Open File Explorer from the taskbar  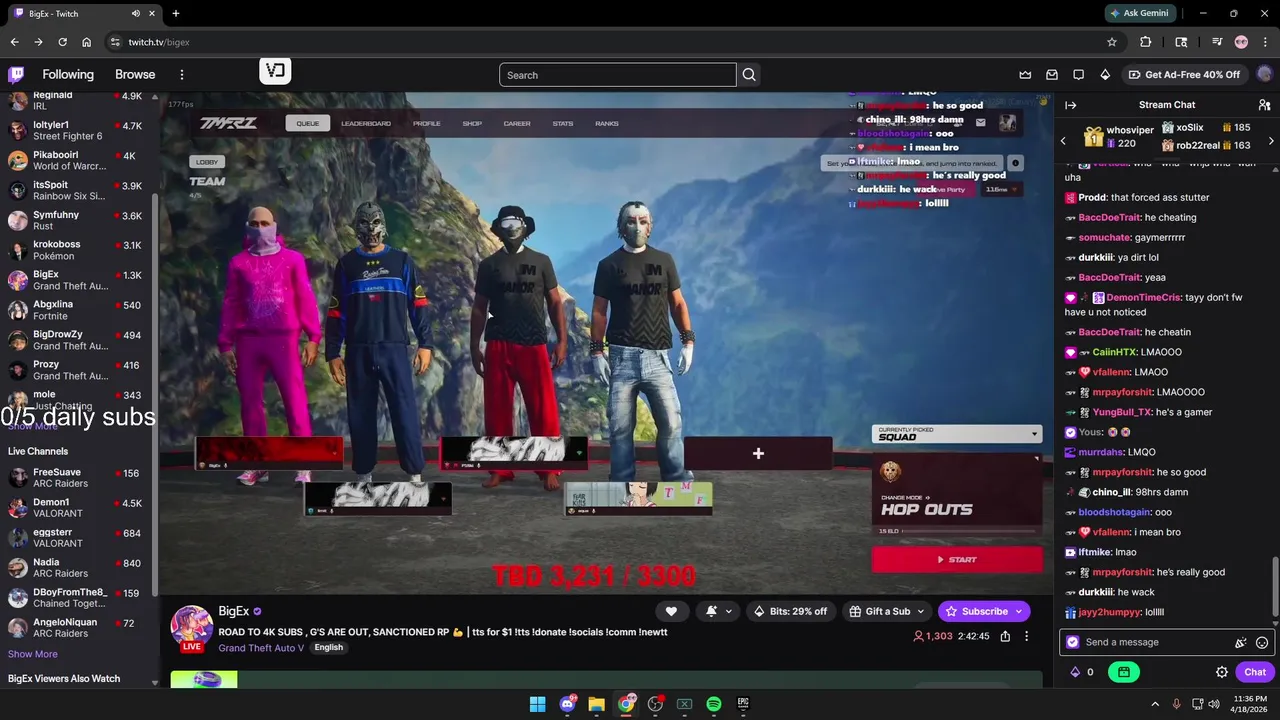click(x=596, y=704)
